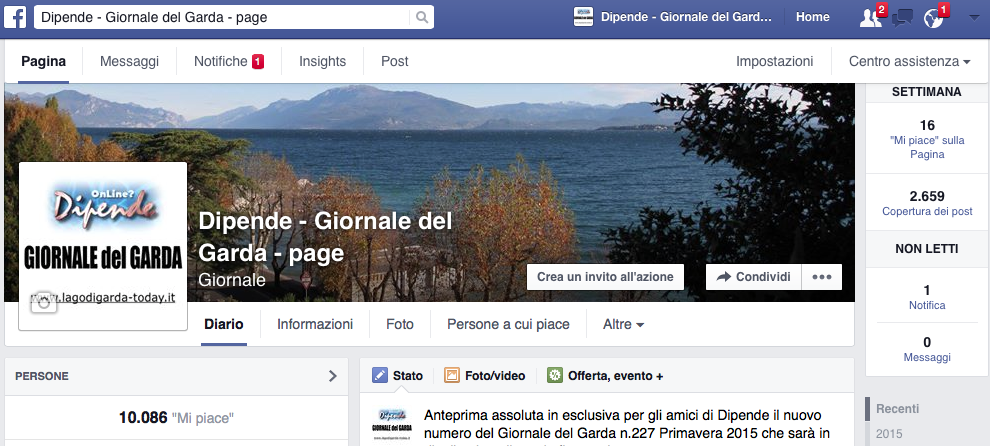
Task: Click the Home link in top bar
Action: [x=813, y=17]
